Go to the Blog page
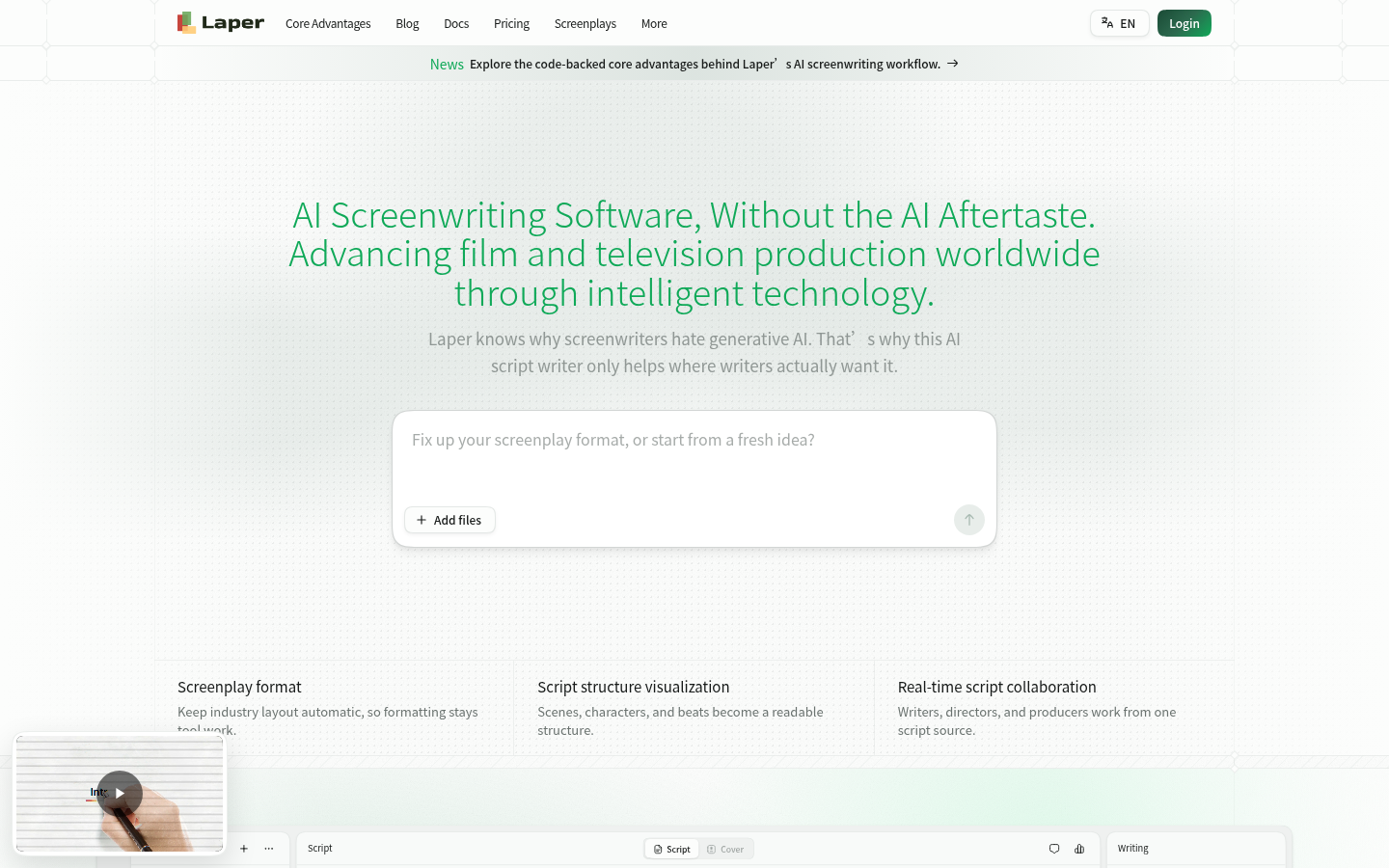 coord(407,24)
